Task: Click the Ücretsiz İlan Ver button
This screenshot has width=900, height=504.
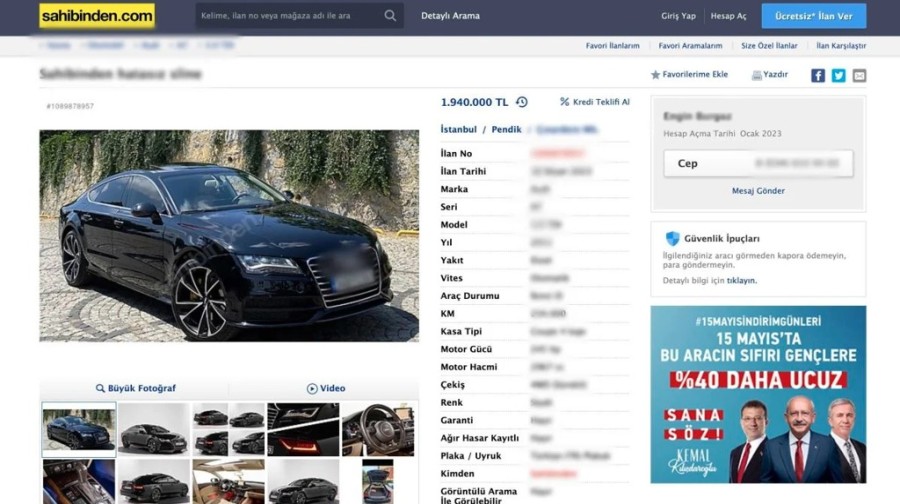Action: tap(813, 16)
